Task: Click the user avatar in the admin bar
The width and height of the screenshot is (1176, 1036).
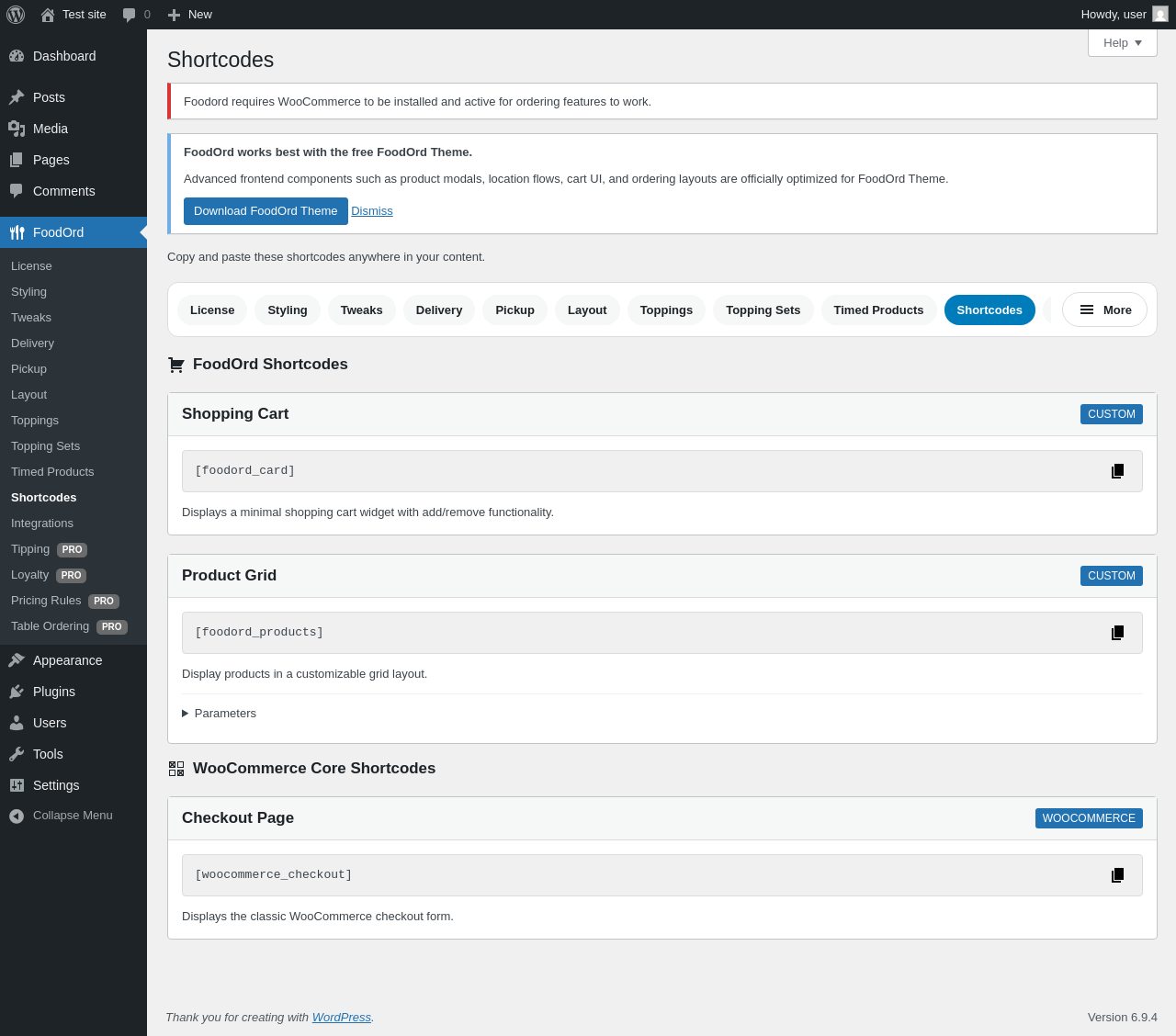Action: point(1160,15)
